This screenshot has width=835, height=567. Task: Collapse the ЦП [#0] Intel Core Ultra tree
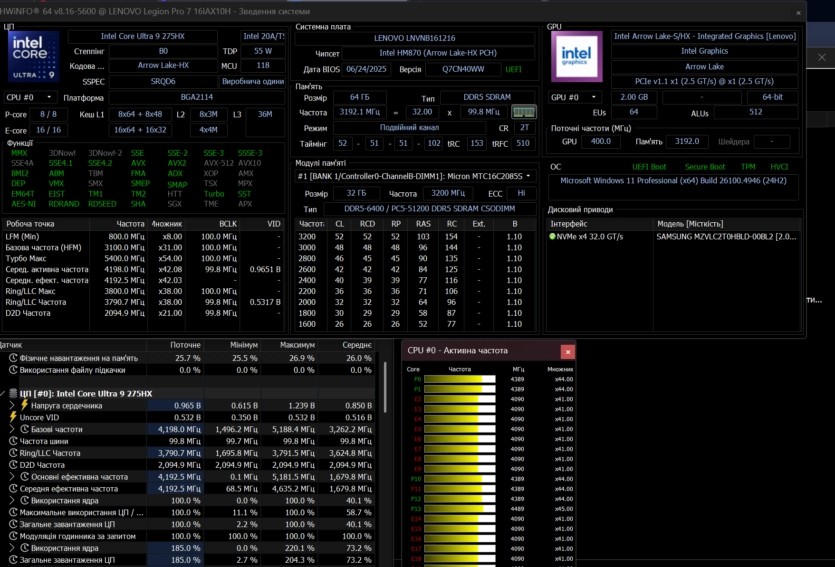point(3,393)
